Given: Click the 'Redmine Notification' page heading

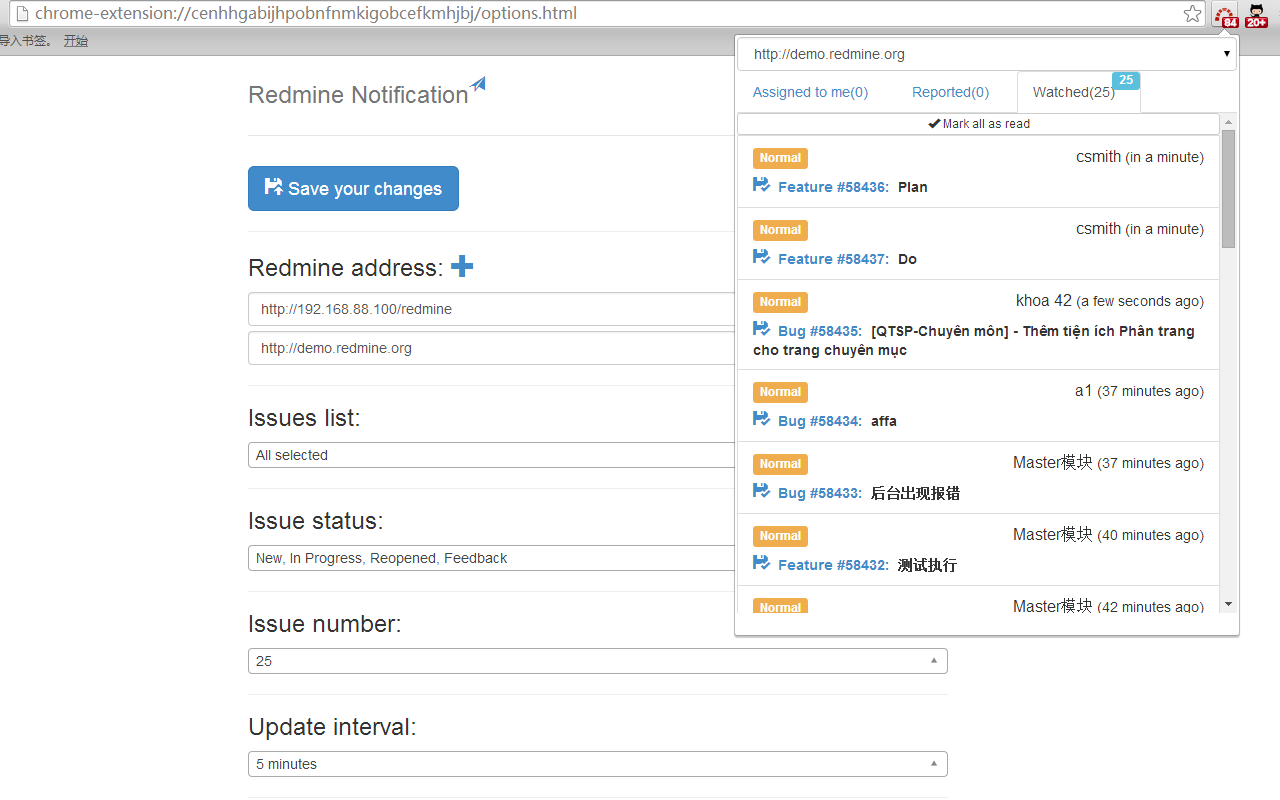Looking at the screenshot, I should click(358, 95).
